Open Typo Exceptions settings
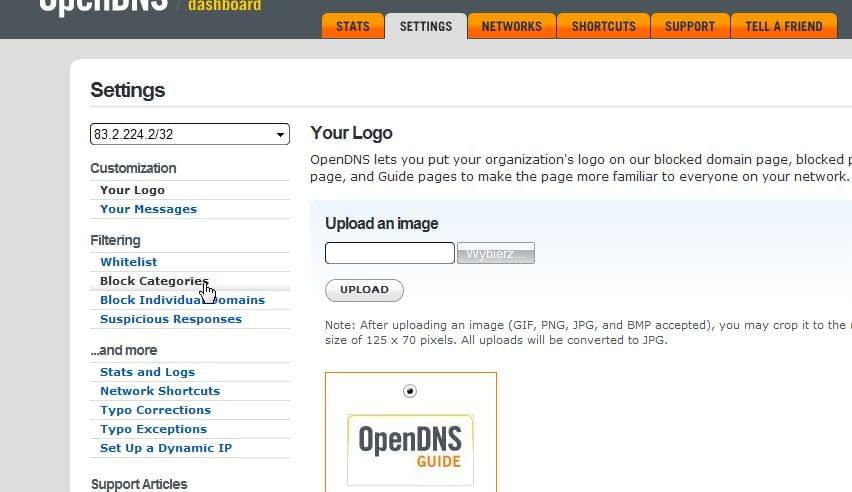This screenshot has height=492, width=852. click(x=153, y=429)
